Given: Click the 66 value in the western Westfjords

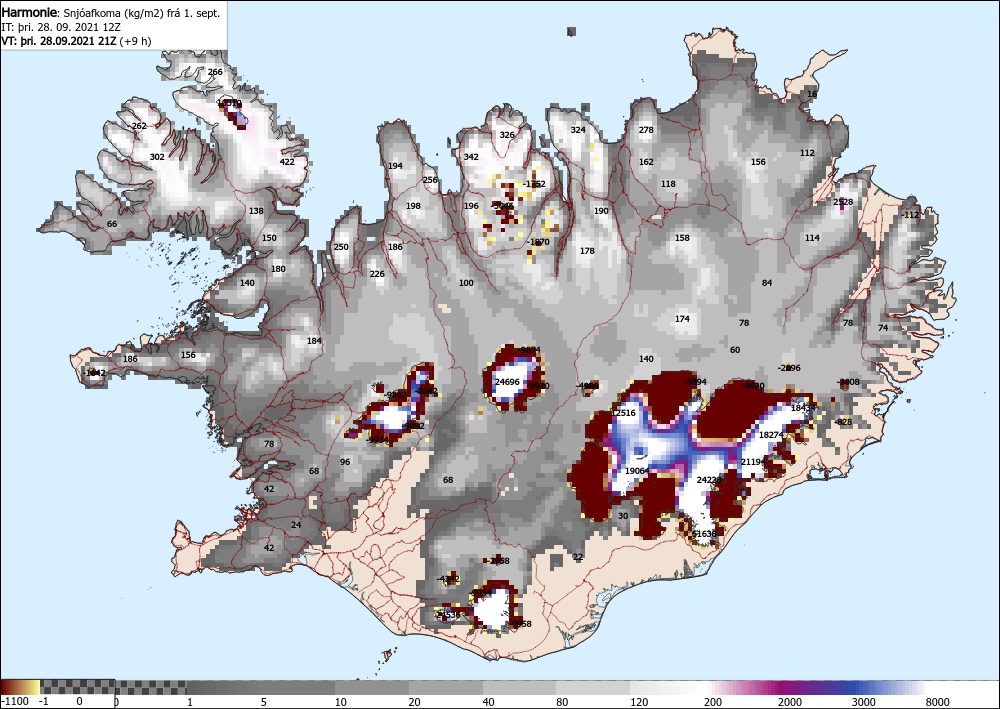Looking at the screenshot, I should pos(112,224).
